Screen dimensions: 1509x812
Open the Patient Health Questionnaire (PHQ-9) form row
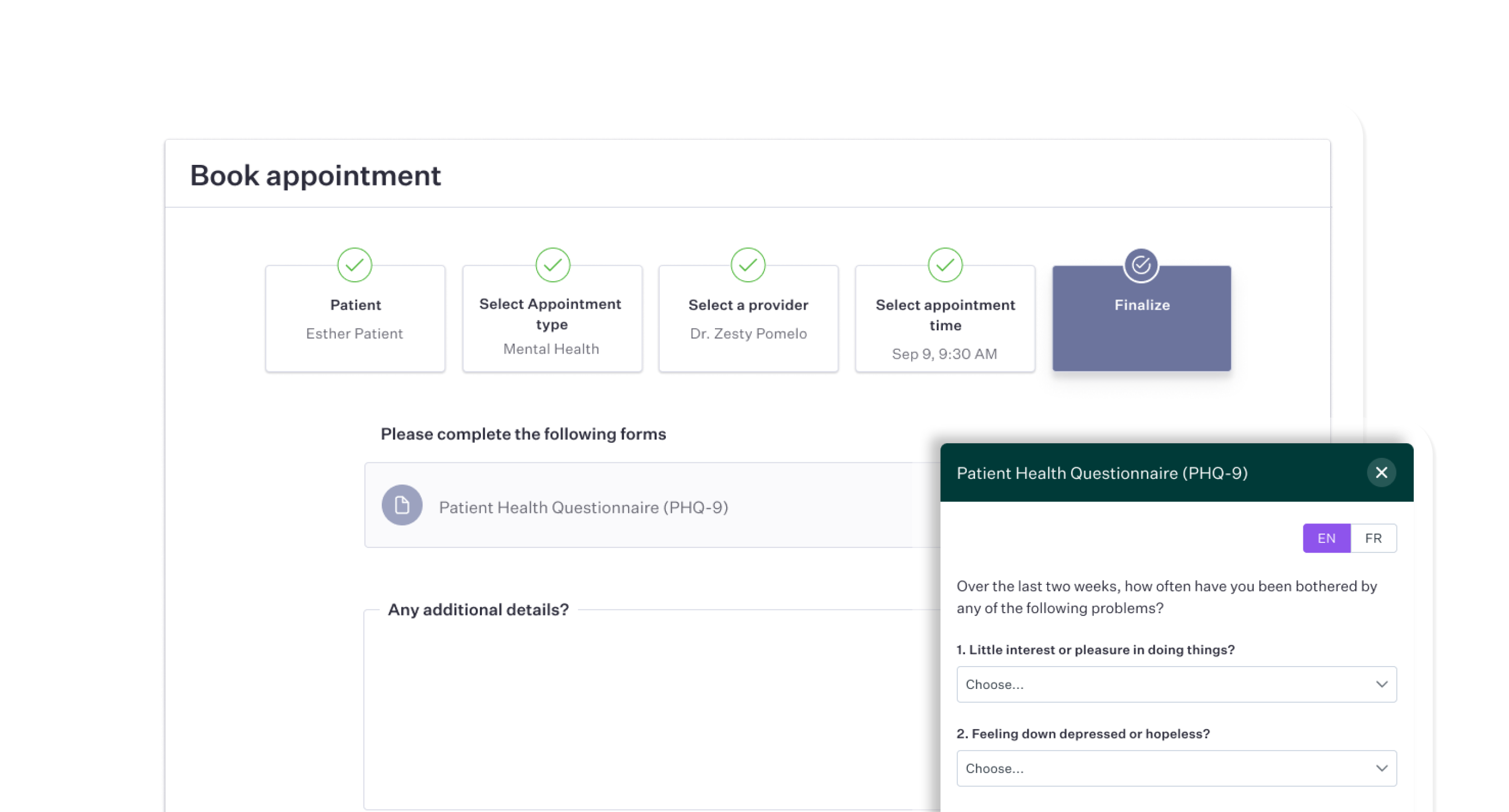click(x=653, y=505)
